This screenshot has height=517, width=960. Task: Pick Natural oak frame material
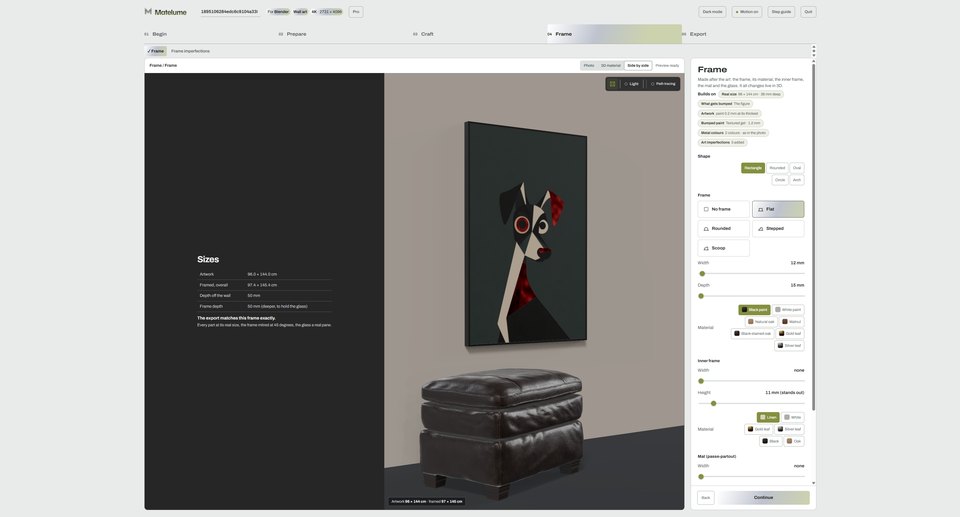(x=761, y=322)
